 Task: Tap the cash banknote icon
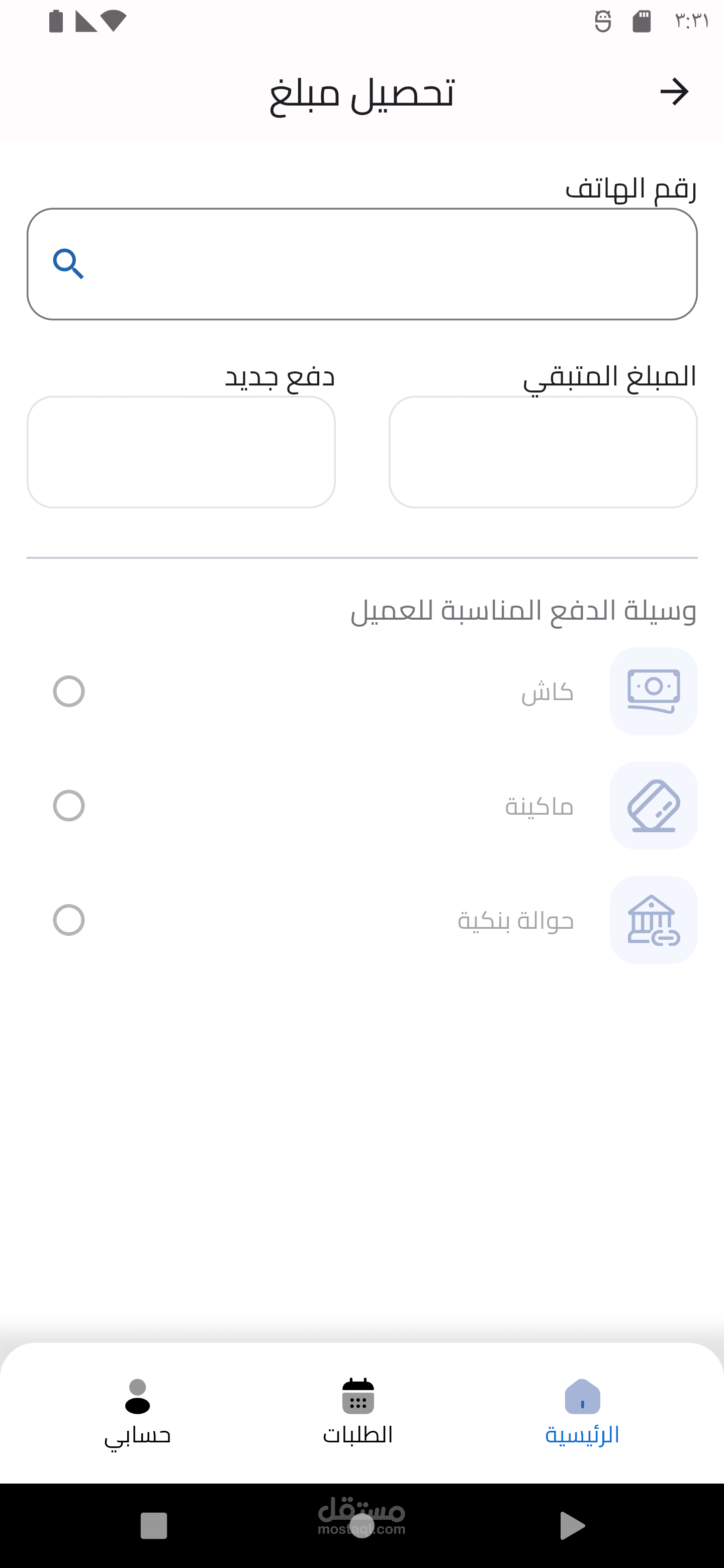[x=654, y=691]
